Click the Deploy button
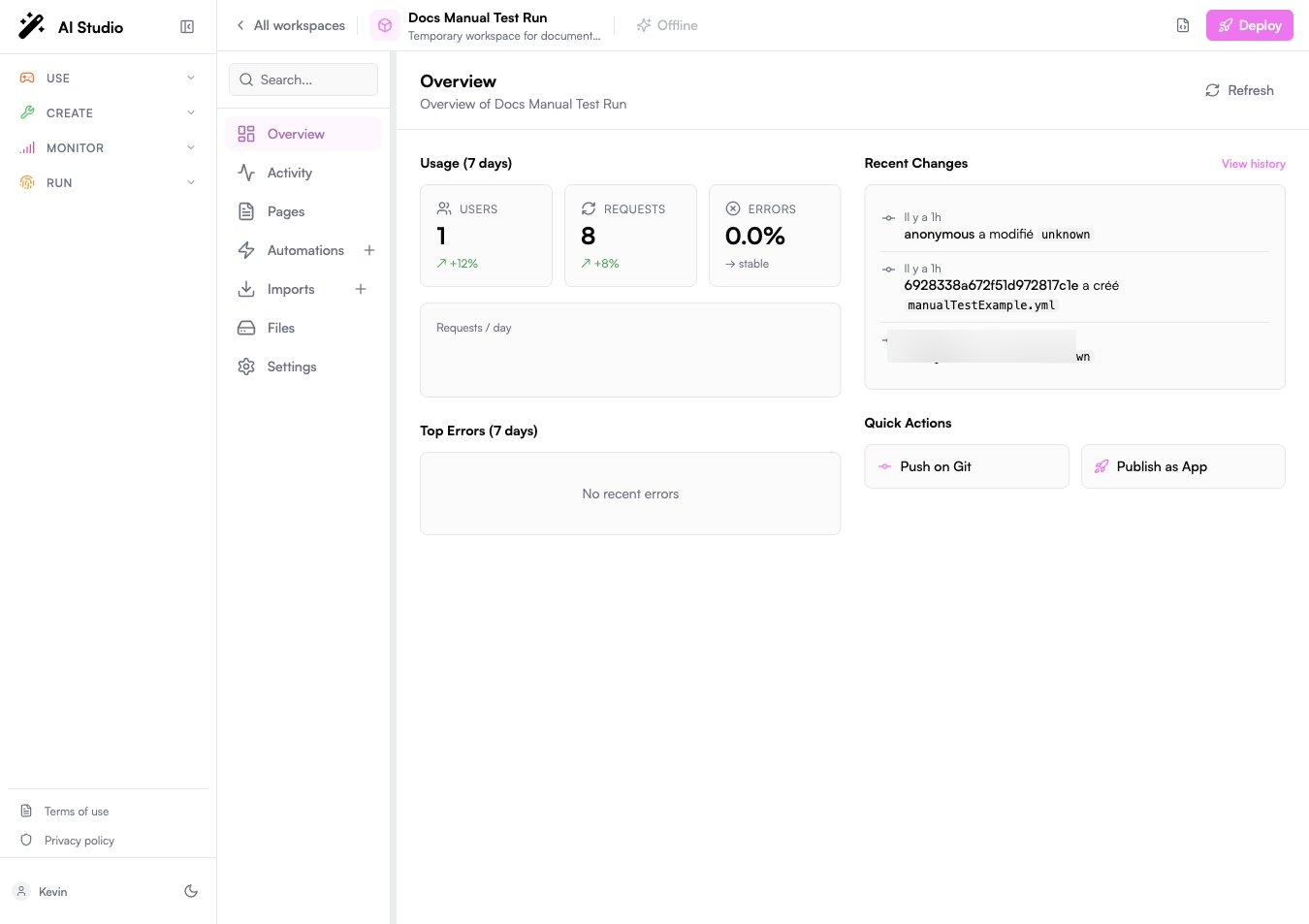Image resolution: width=1309 pixels, height=924 pixels. 1250,25
